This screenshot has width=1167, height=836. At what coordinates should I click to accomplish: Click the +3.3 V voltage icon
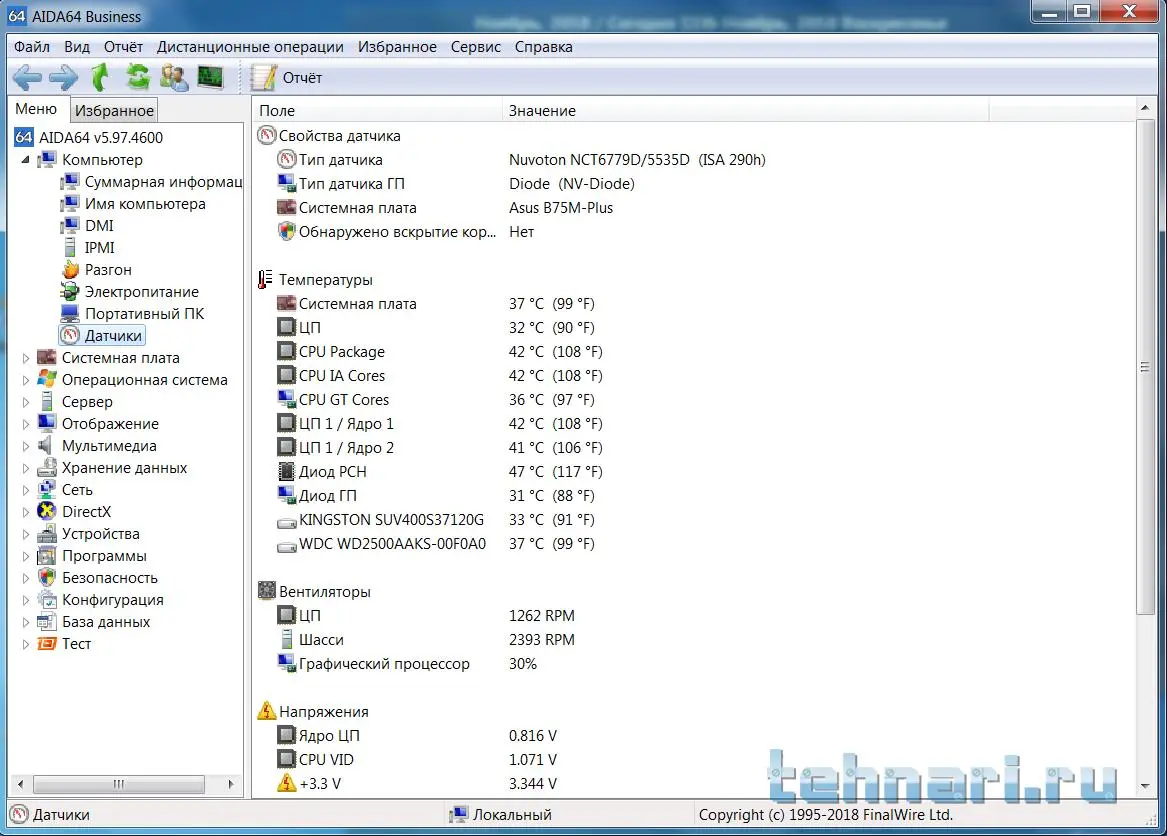point(287,783)
